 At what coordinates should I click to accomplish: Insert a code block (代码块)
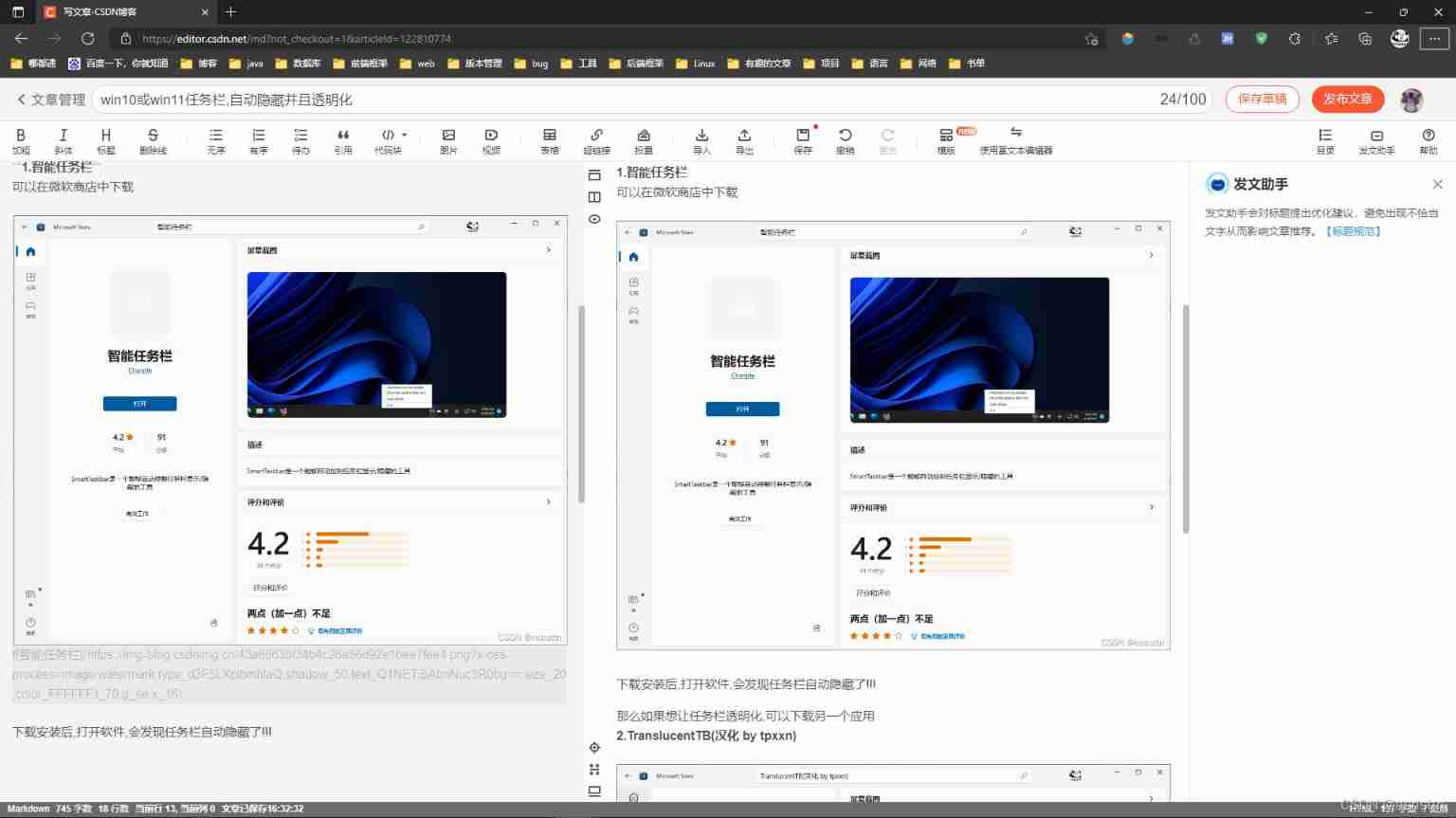[388, 140]
